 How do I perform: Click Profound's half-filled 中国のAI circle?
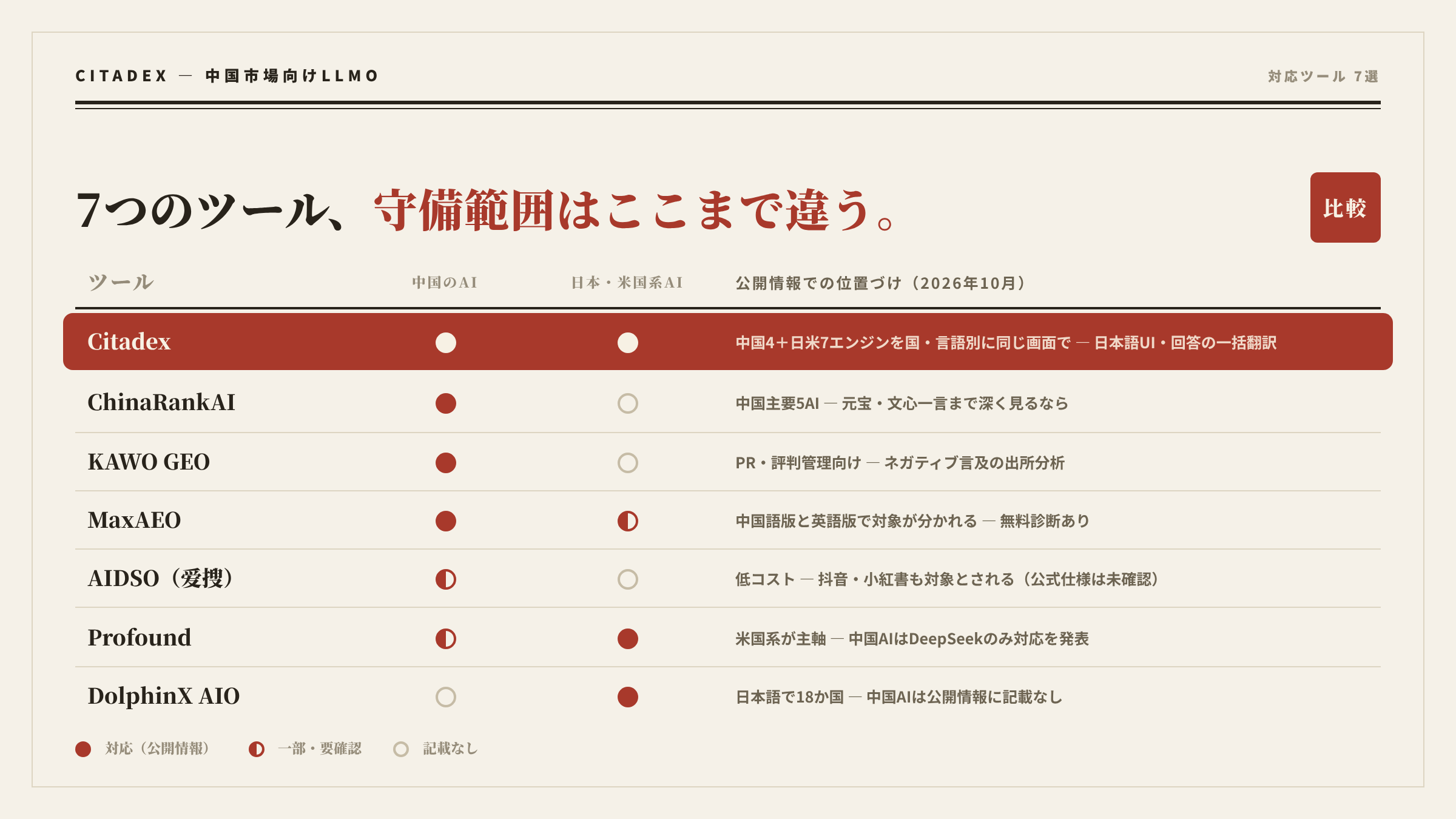446,639
